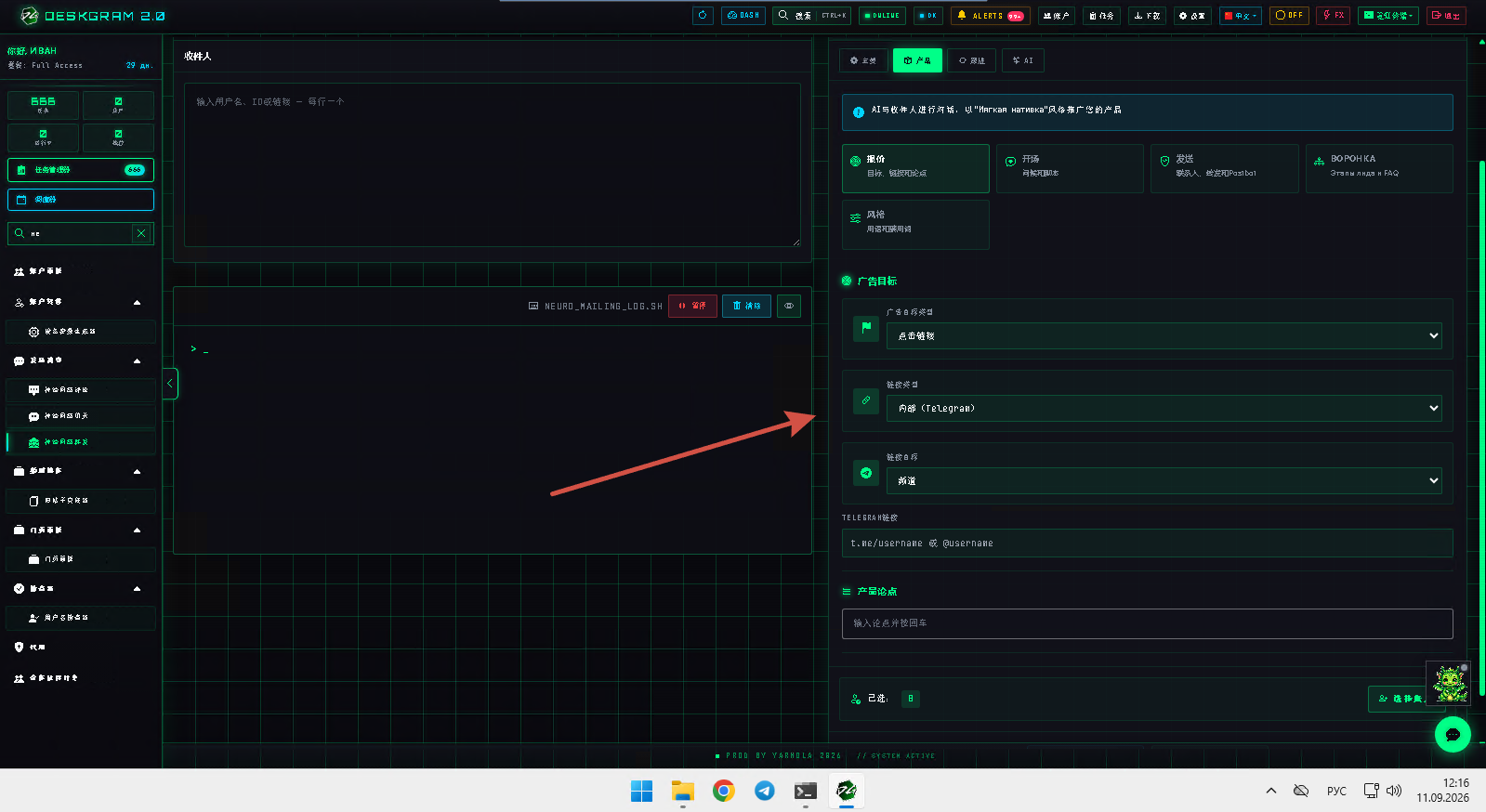This screenshot has width=1486, height=812.
Task: Open the 点击链接 ad goal dropdown
Action: click(1164, 335)
